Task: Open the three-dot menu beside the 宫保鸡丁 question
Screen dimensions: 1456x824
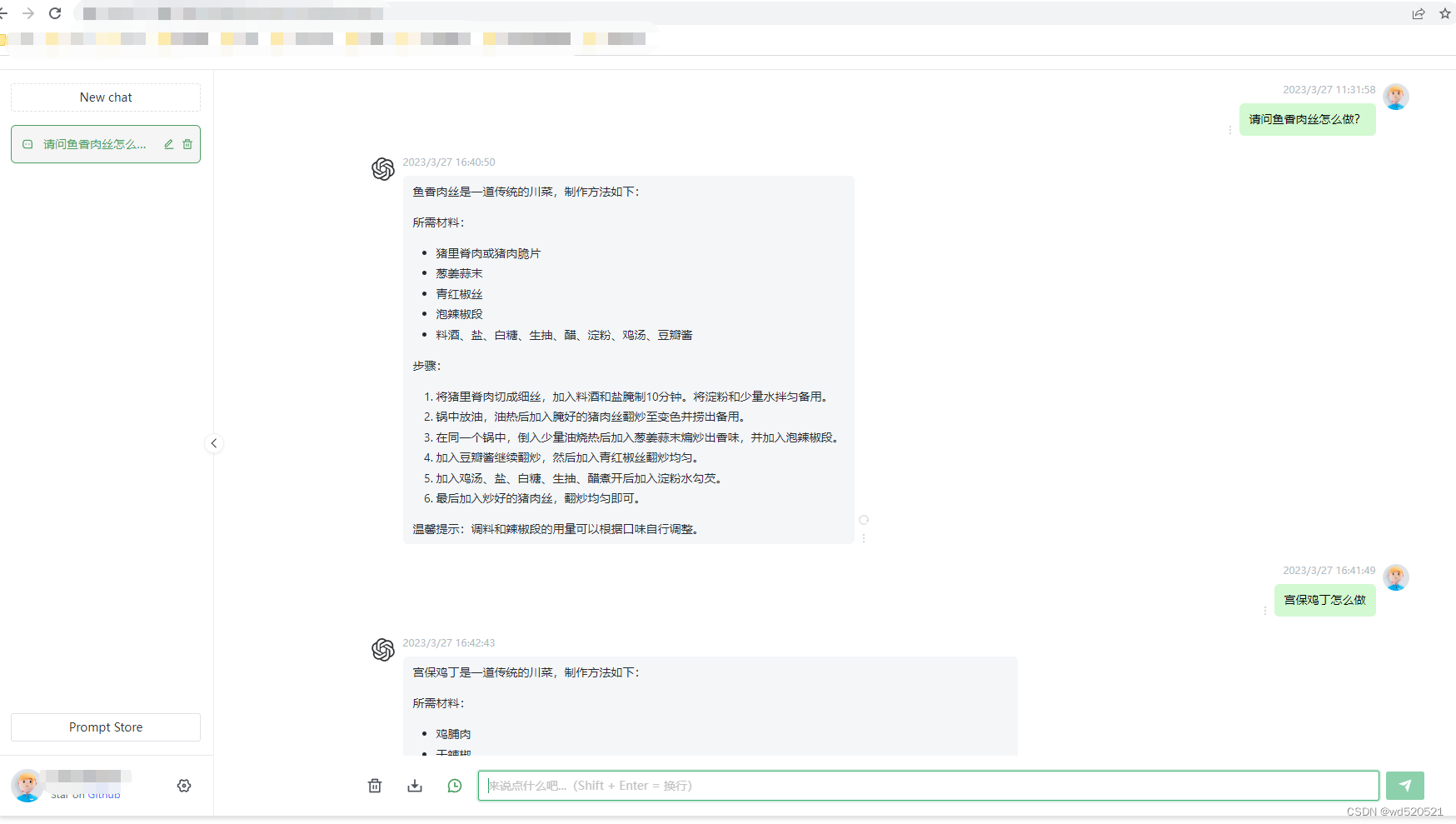Action: tap(1265, 610)
